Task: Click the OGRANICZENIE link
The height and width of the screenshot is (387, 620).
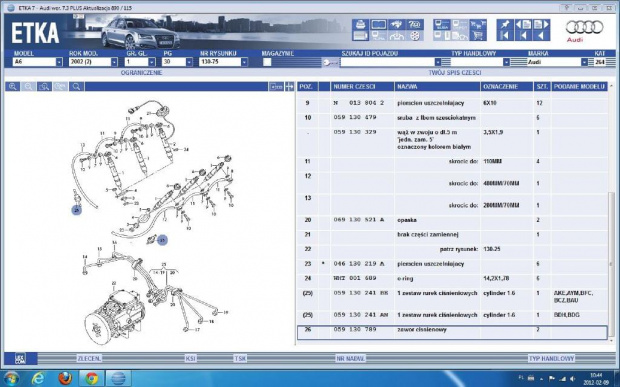Action: click(x=142, y=73)
